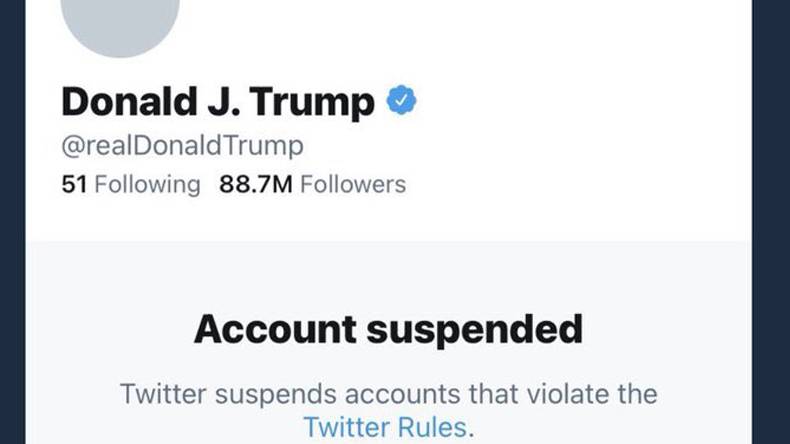The height and width of the screenshot is (444, 790).
Task: Click the dark navy margin on the right
Action: (771, 222)
